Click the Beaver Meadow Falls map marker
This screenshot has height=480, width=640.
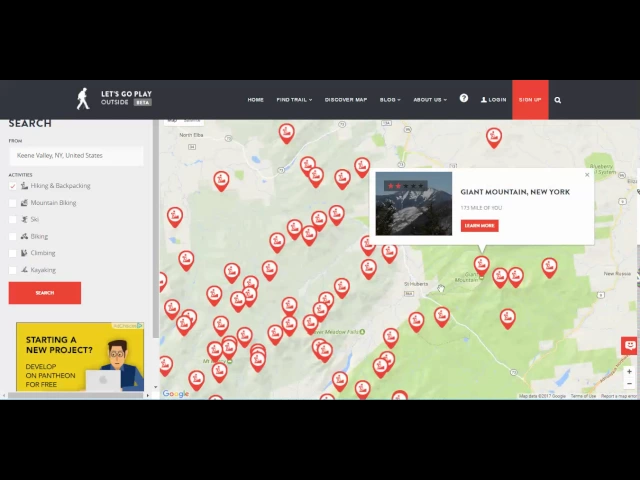[362, 332]
